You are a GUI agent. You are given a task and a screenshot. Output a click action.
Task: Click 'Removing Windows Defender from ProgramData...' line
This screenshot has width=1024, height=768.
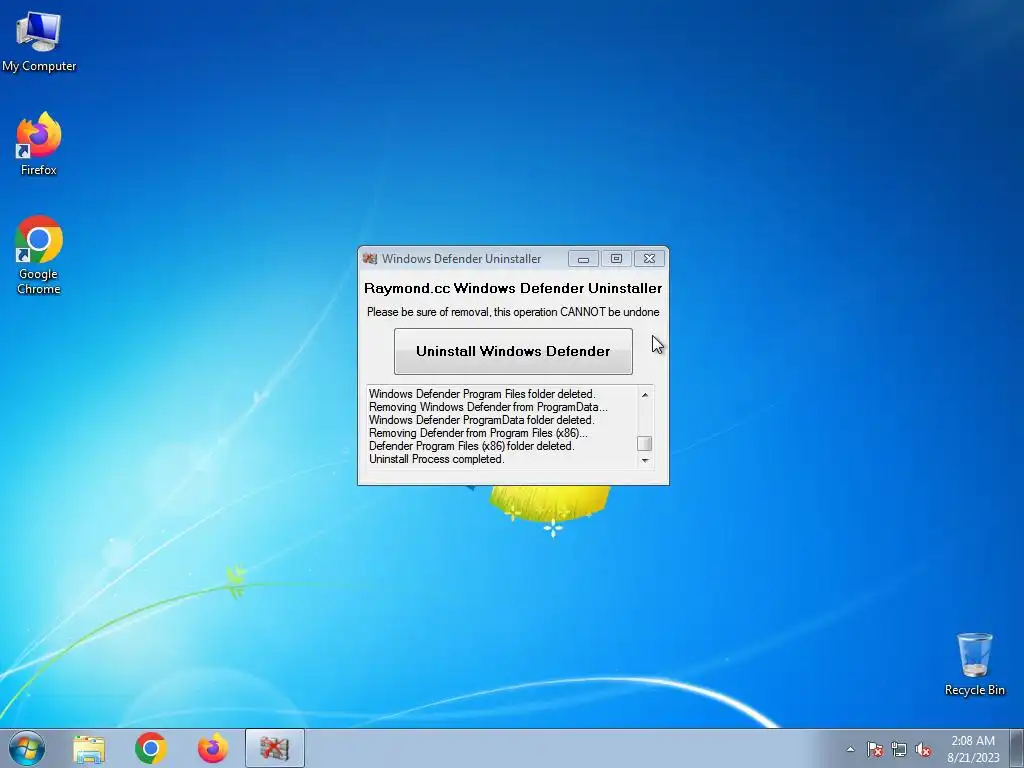point(488,407)
